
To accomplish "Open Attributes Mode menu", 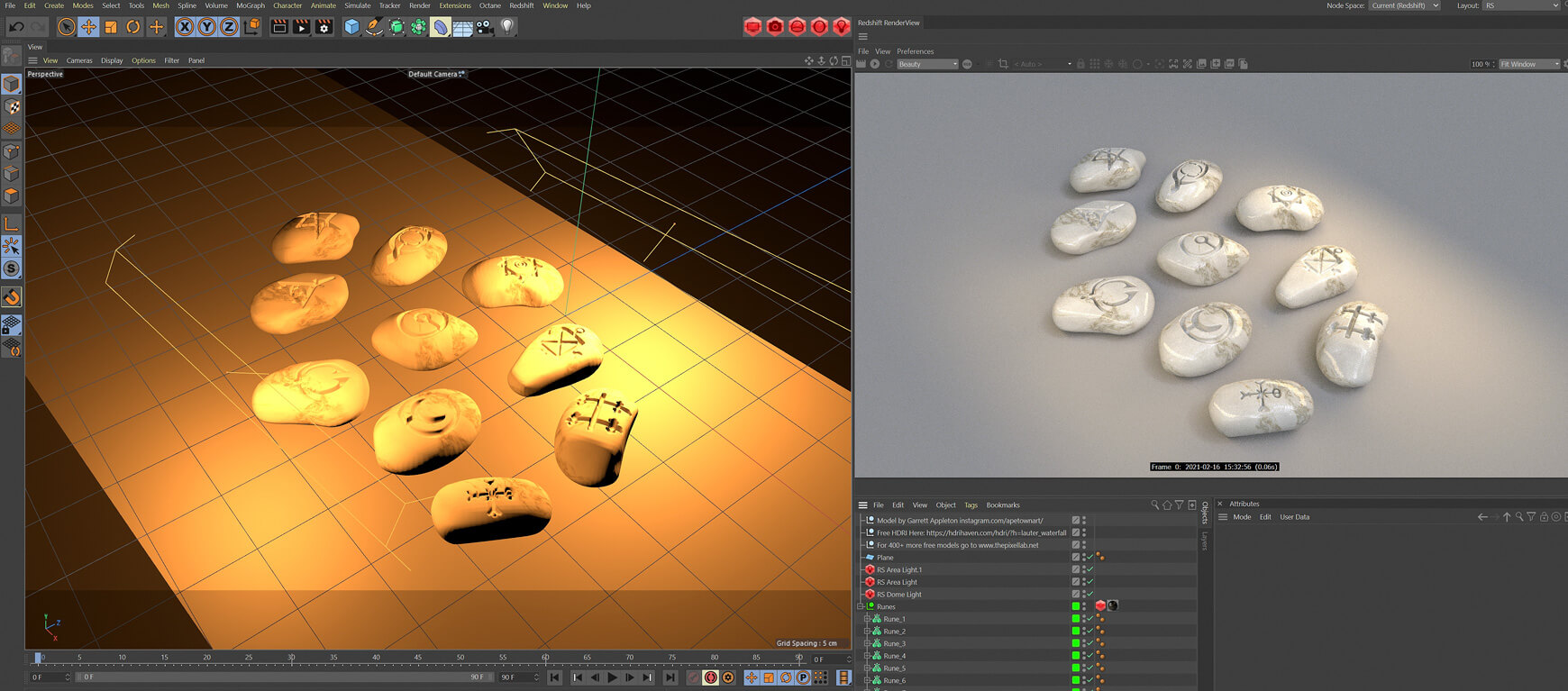I will (x=1242, y=517).
